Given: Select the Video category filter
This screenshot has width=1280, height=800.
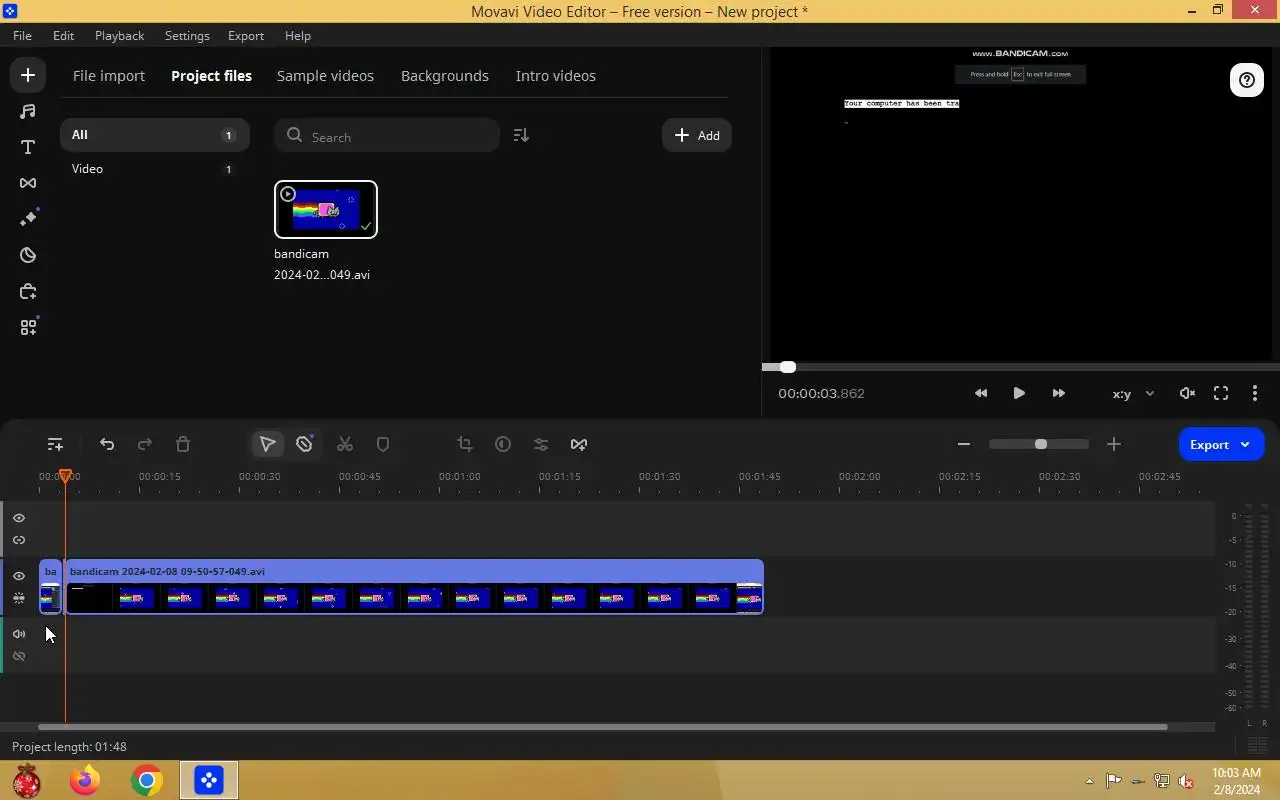Looking at the screenshot, I should (154, 169).
